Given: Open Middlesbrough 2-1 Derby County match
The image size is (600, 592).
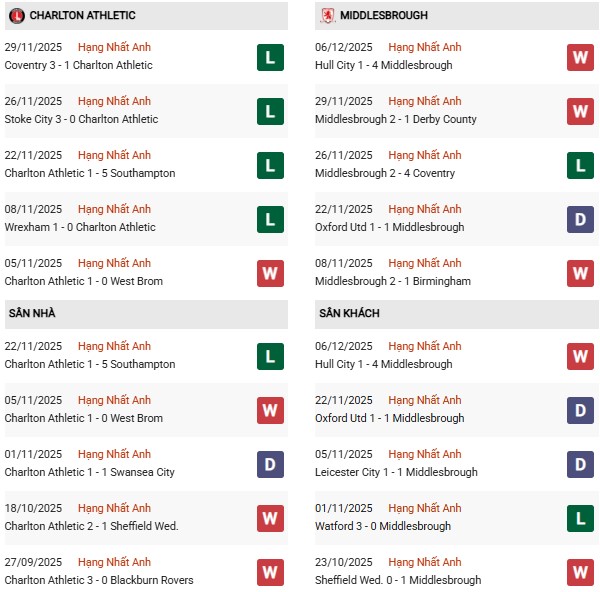Looking at the screenshot, I should 395,119.
